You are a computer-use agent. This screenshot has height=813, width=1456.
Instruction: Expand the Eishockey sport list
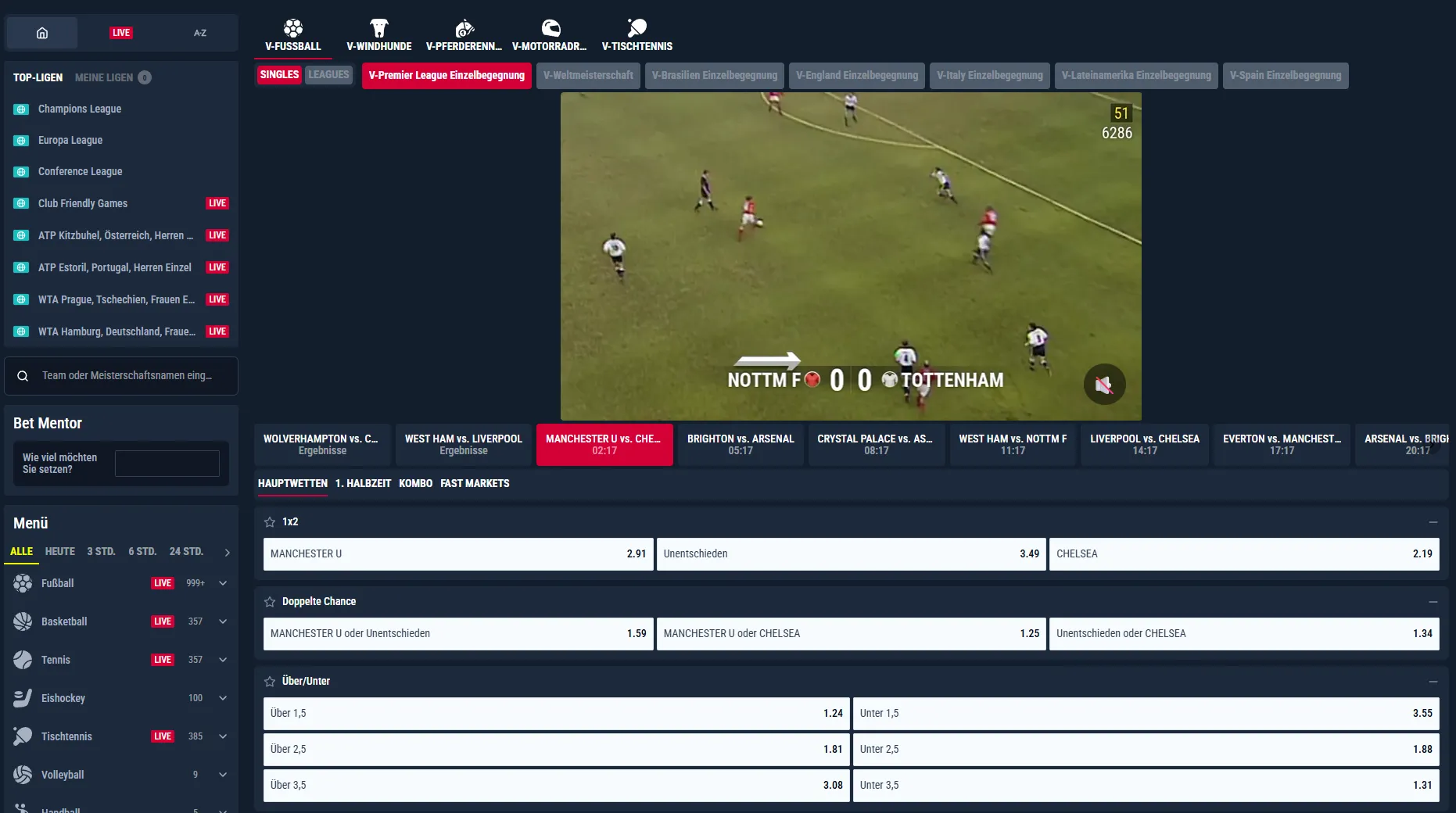click(x=223, y=698)
